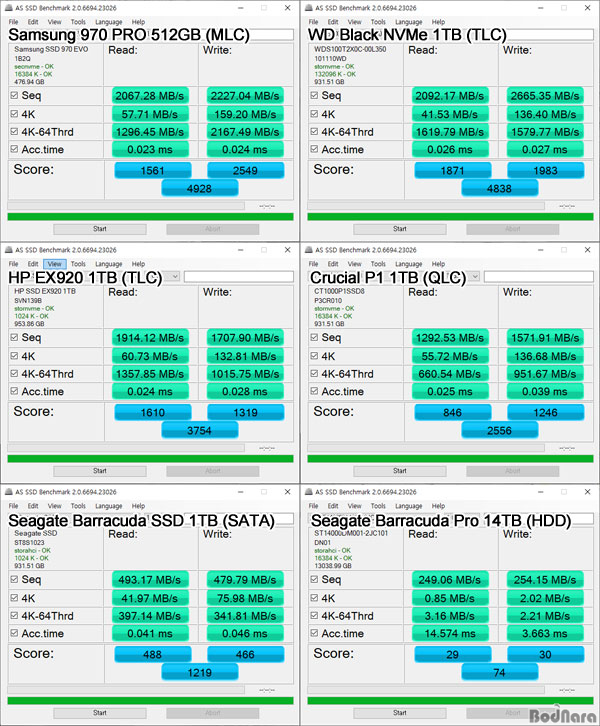Viewport: 600px width, 726px height.
Task: Uncheck Seq test in Samsung 970 PRO window
Action: (14, 95)
